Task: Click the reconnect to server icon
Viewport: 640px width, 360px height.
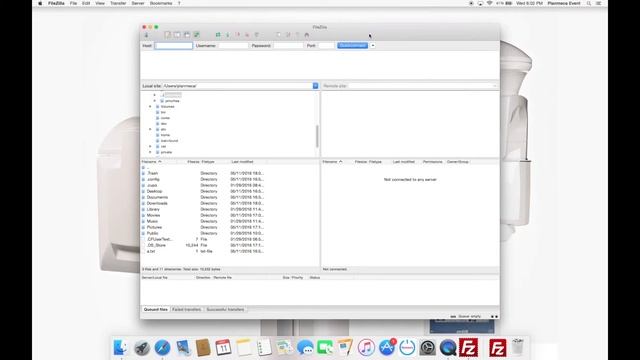Action: point(257,35)
